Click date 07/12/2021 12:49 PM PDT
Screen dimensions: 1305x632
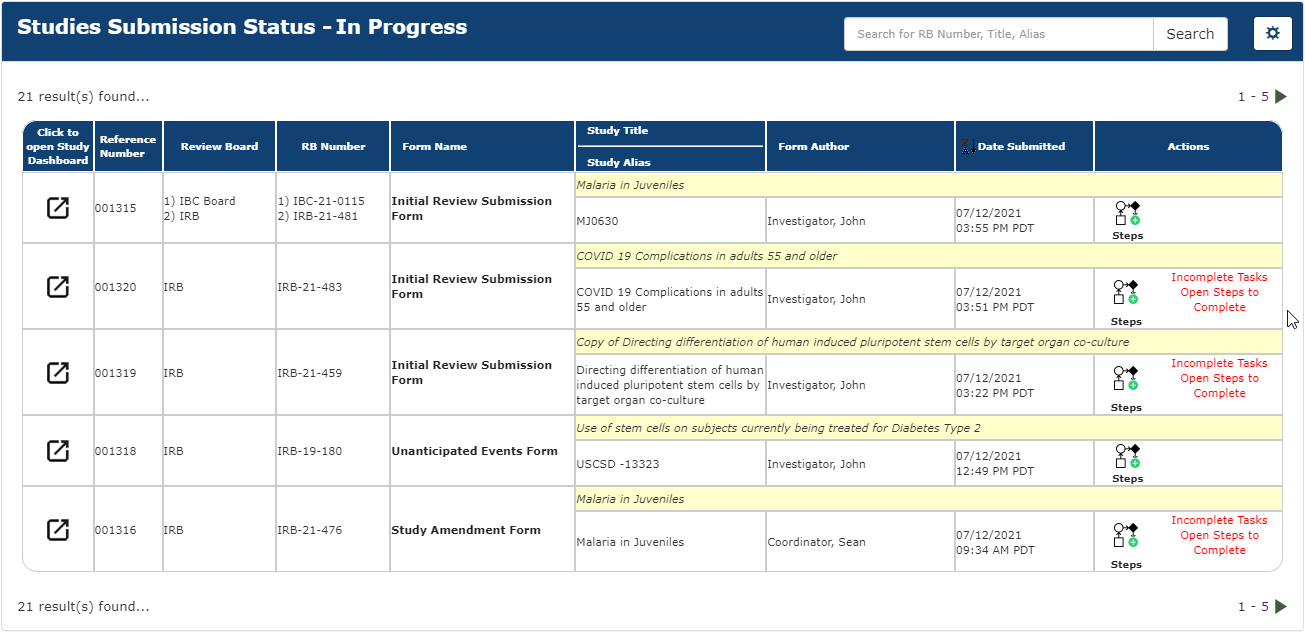pyautogui.click(x=995, y=464)
